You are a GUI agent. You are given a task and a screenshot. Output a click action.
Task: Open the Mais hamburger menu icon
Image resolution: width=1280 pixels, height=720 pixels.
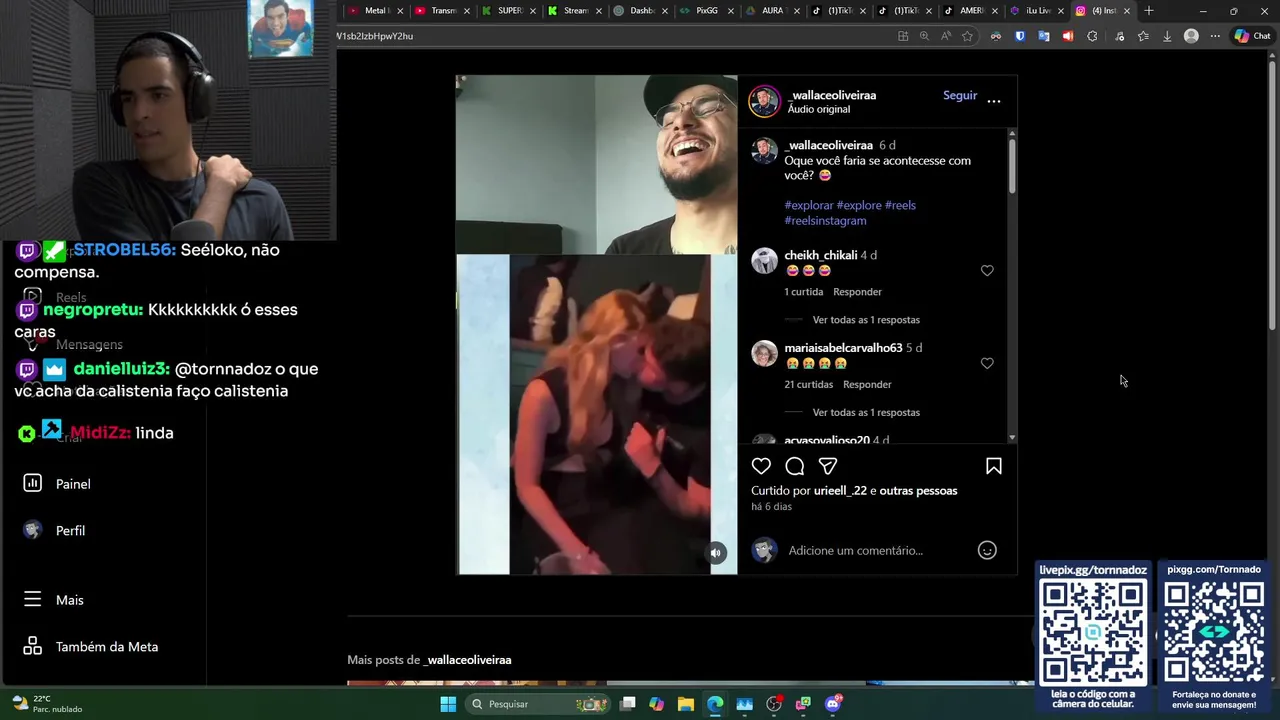point(32,599)
